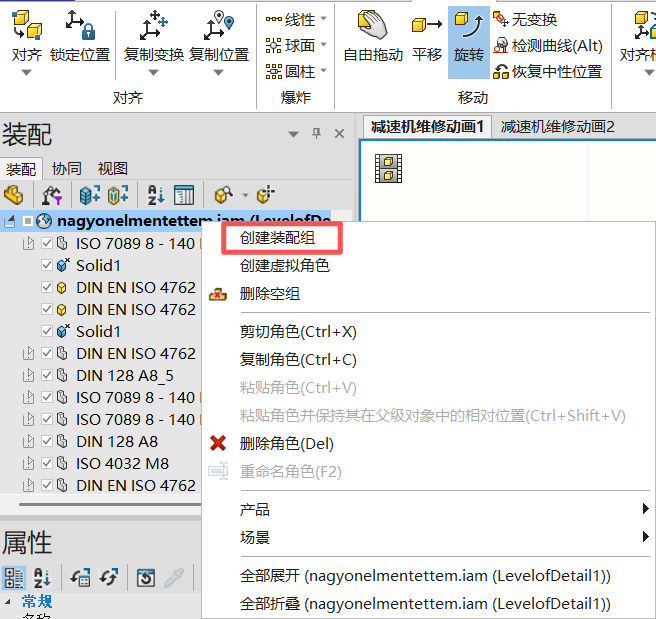Choose 创建装配组 from context menu
This screenshot has width=656, height=619.
tap(277, 238)
